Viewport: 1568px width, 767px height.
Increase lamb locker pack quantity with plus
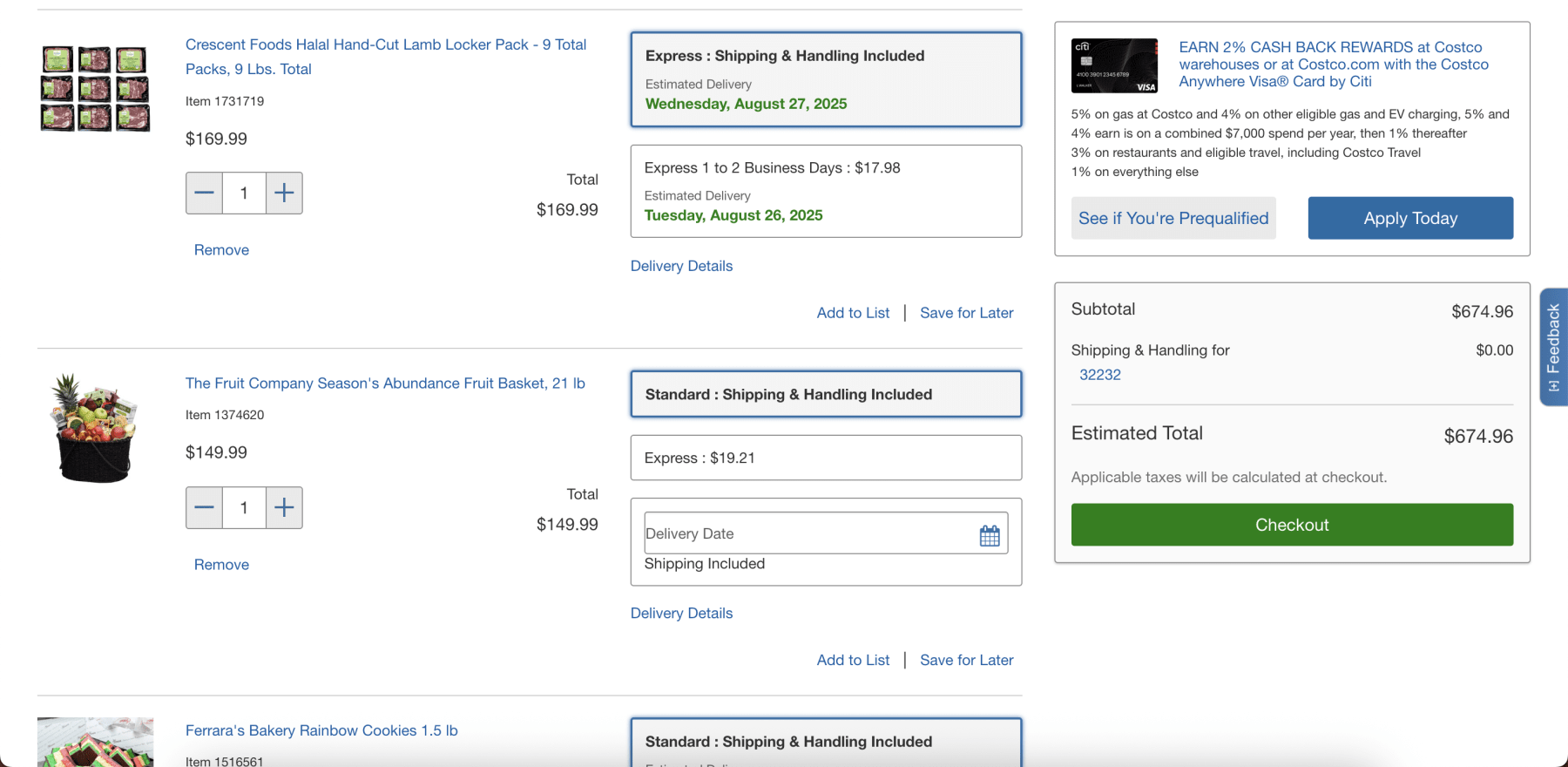point(284,193)
